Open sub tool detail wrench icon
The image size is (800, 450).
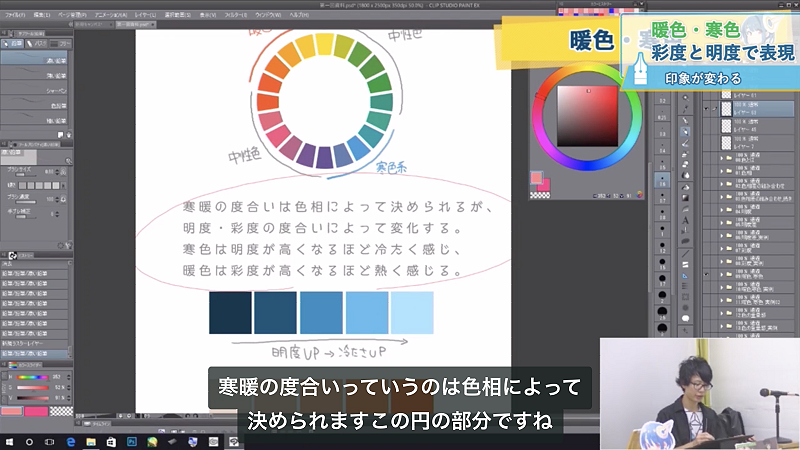[x=68, y=245]
